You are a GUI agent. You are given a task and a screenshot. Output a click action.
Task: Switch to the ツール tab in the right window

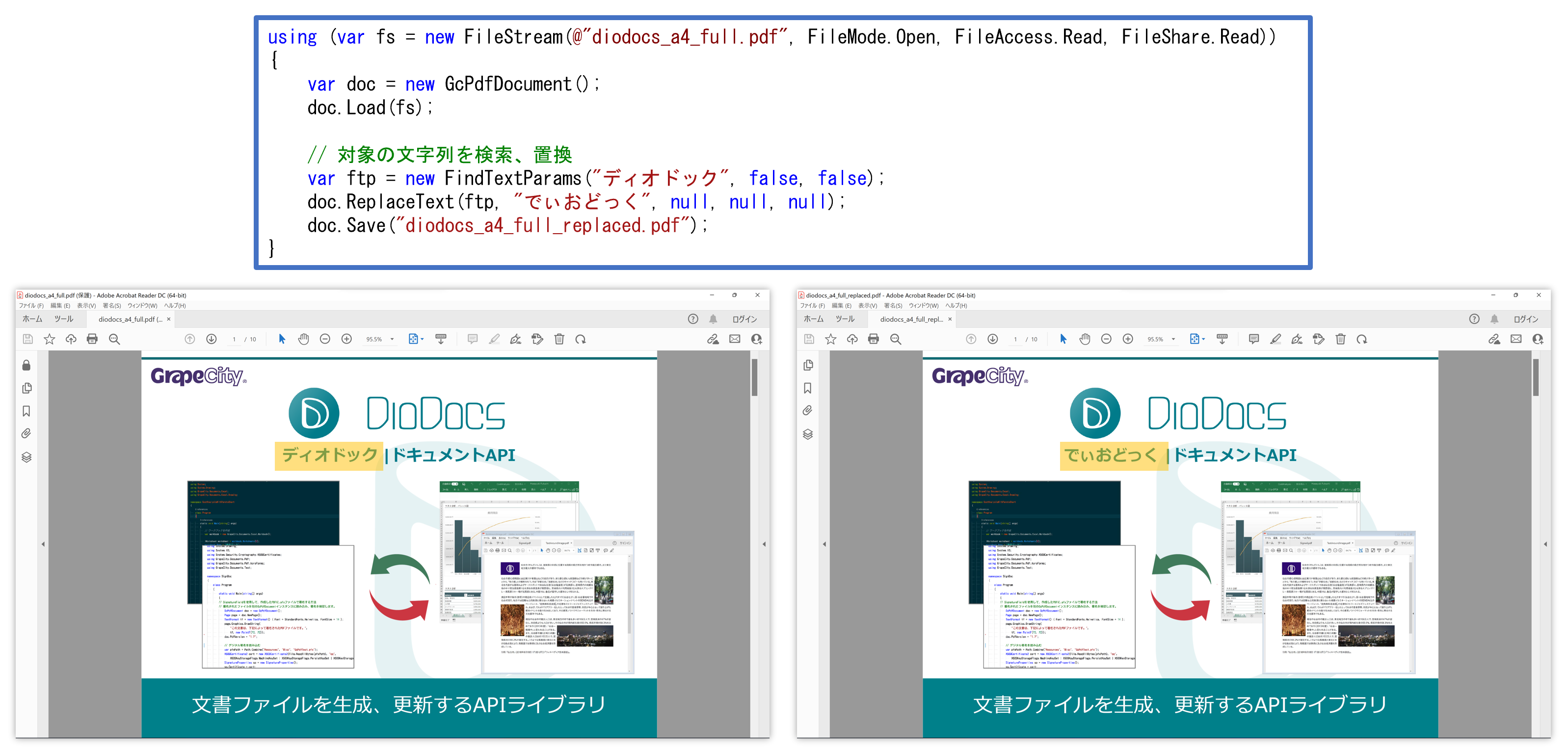click(x=845, y=319)
